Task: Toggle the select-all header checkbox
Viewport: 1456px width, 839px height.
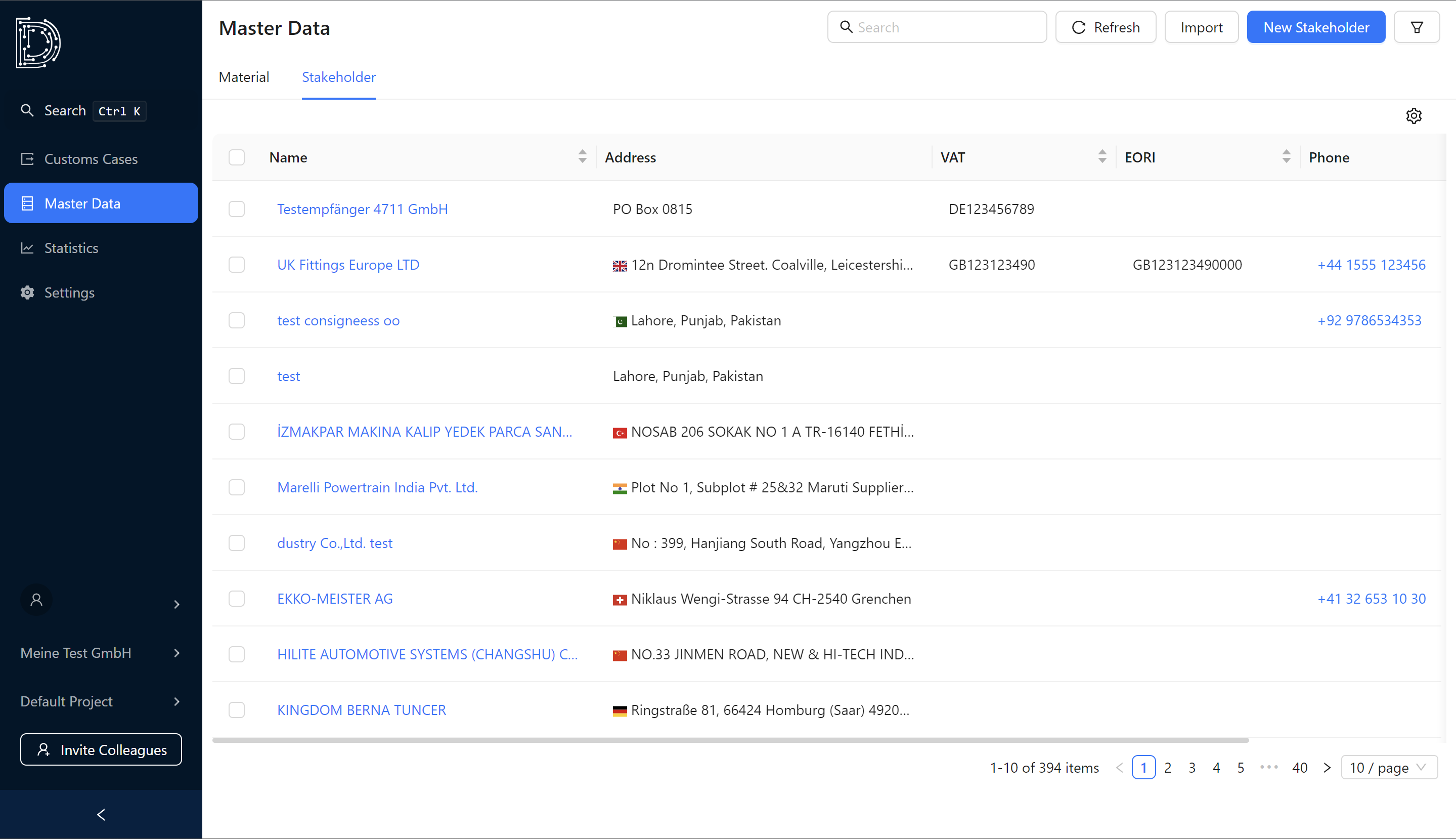Action: pyautogui.click(x=237, y=157)
